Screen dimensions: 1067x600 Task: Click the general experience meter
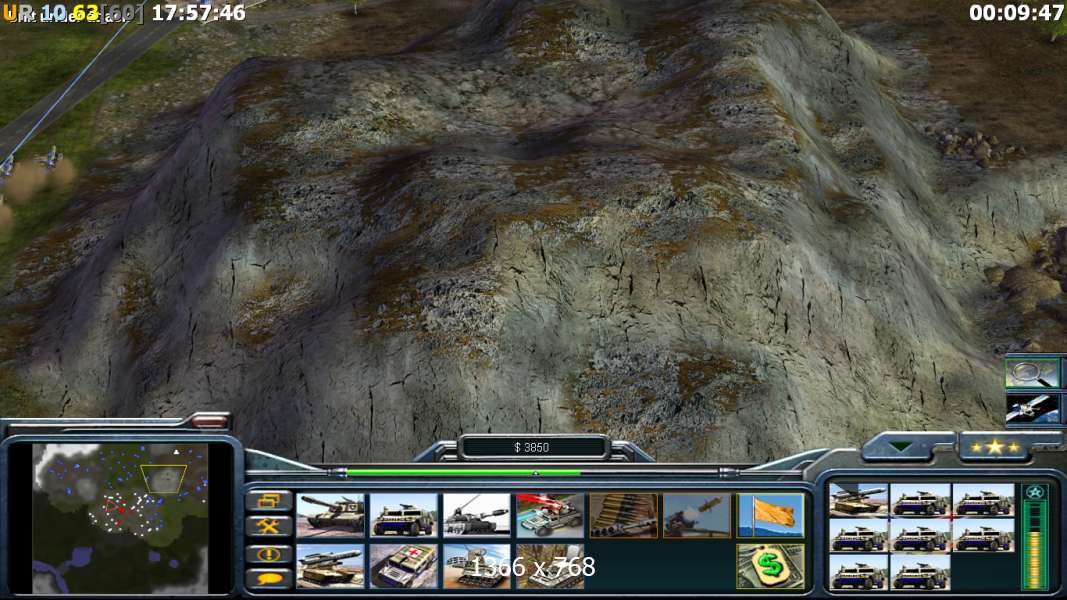[x=1035, y=537]
